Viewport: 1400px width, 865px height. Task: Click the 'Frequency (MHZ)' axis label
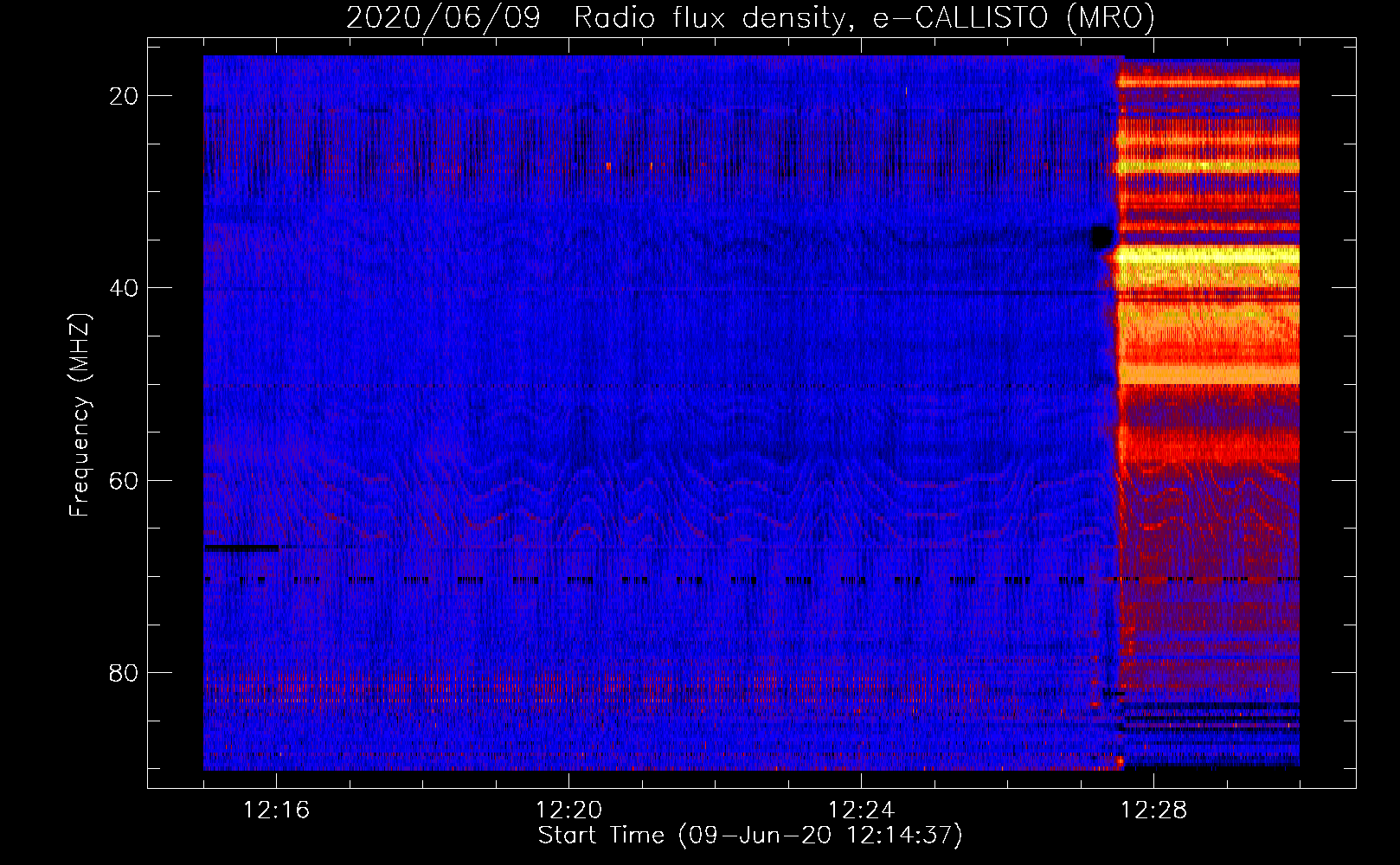coord(80,415)
